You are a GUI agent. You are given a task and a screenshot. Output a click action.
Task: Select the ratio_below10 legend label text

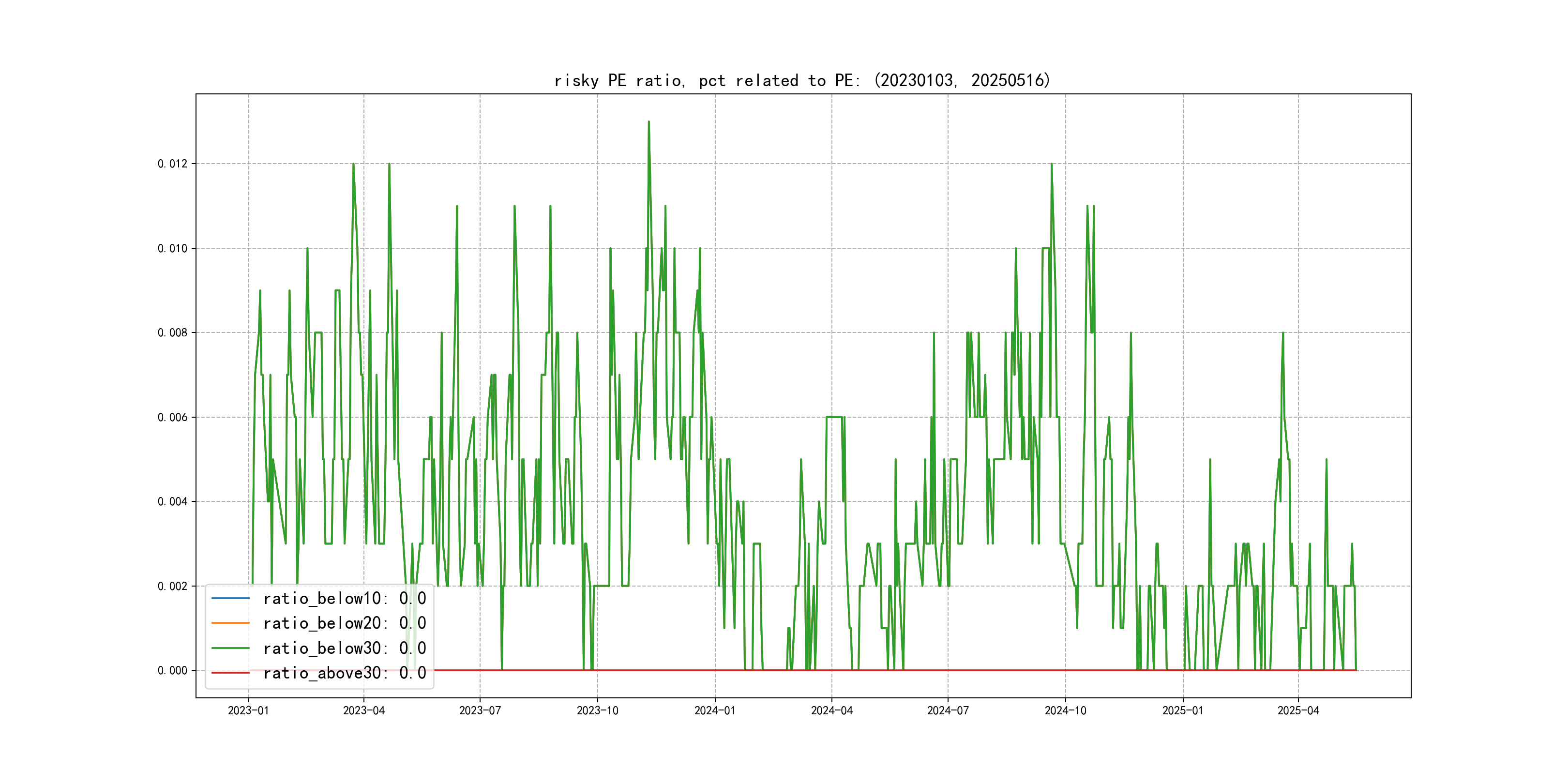pyautogui.click(x=344, y=598)
